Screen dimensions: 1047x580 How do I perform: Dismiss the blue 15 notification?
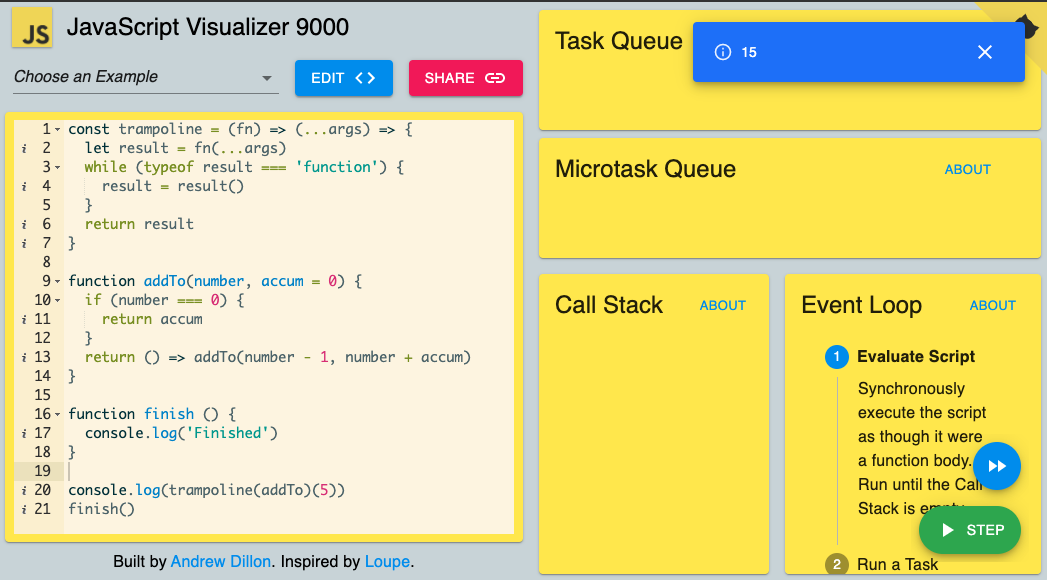[x=984, y=52]
